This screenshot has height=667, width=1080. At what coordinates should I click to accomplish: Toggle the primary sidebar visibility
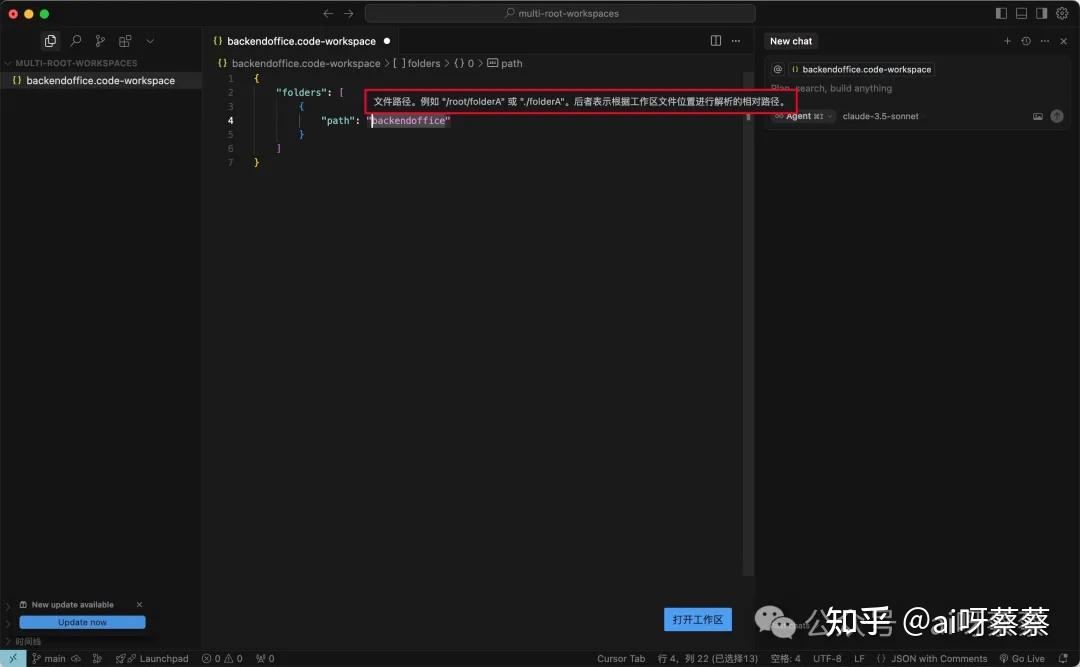coord(1001,12)
